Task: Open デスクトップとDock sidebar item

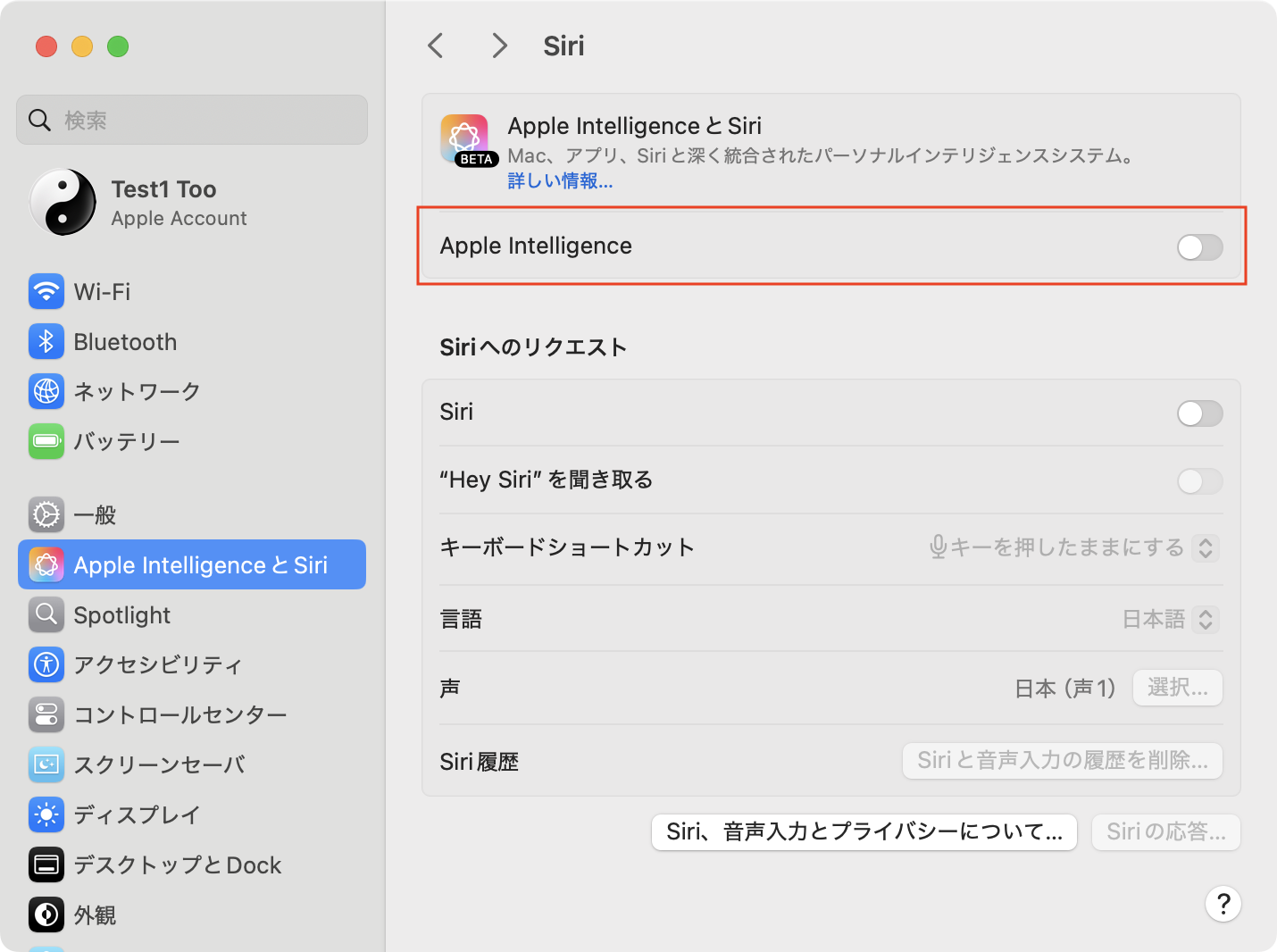Action: pos(177,864)
